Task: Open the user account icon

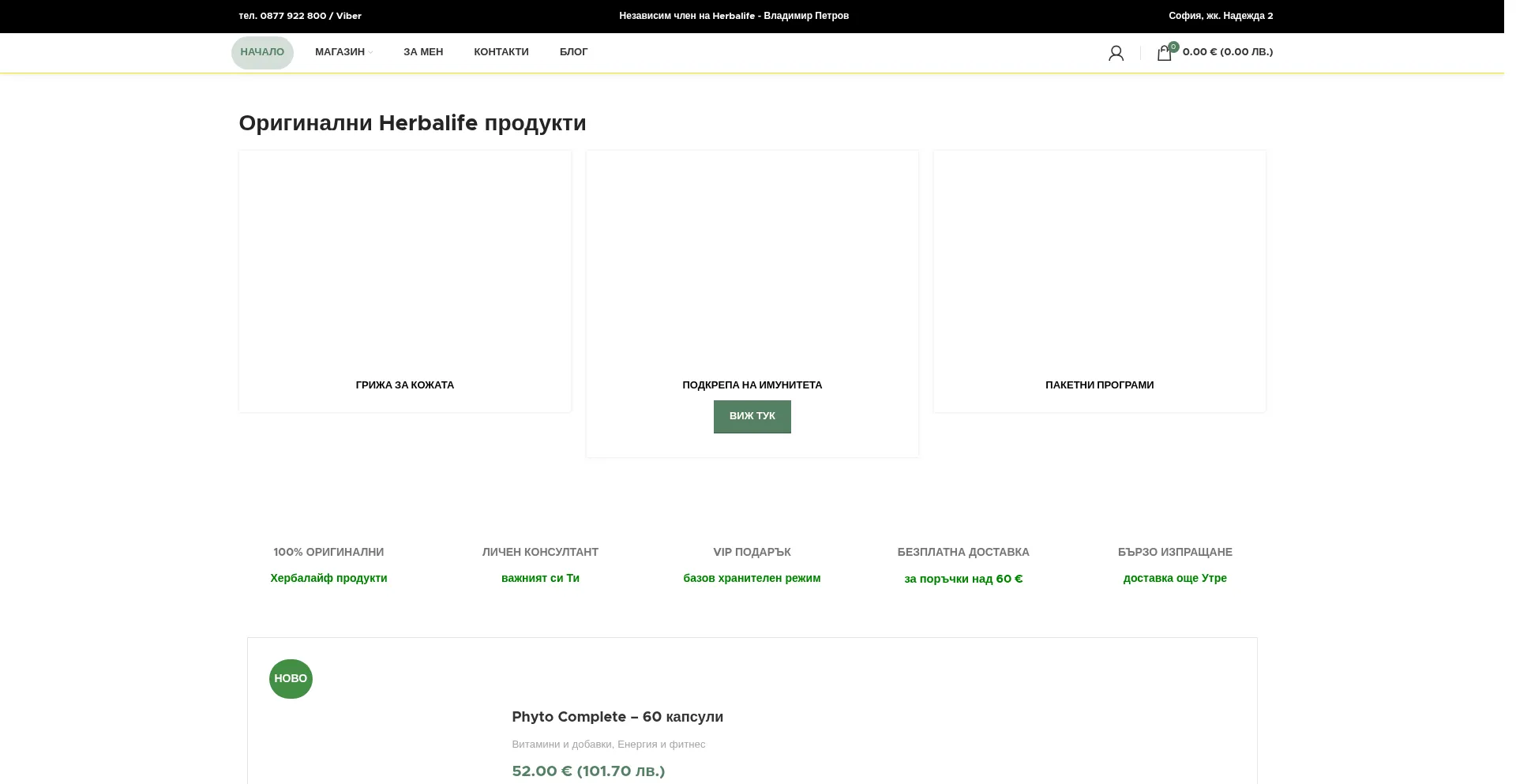Action: [1116, 53]
